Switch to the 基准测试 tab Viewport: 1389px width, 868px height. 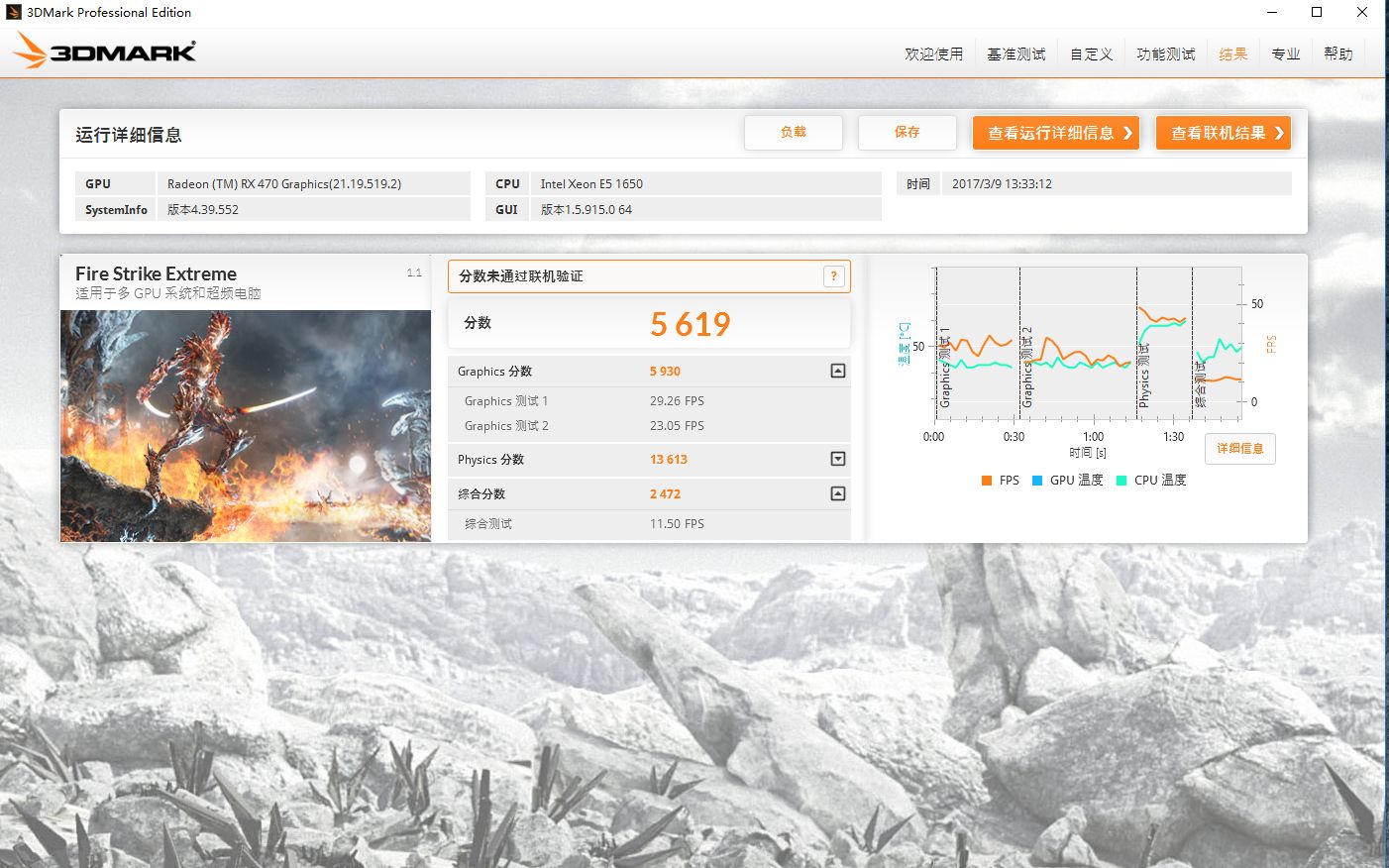pos(1016,54)
